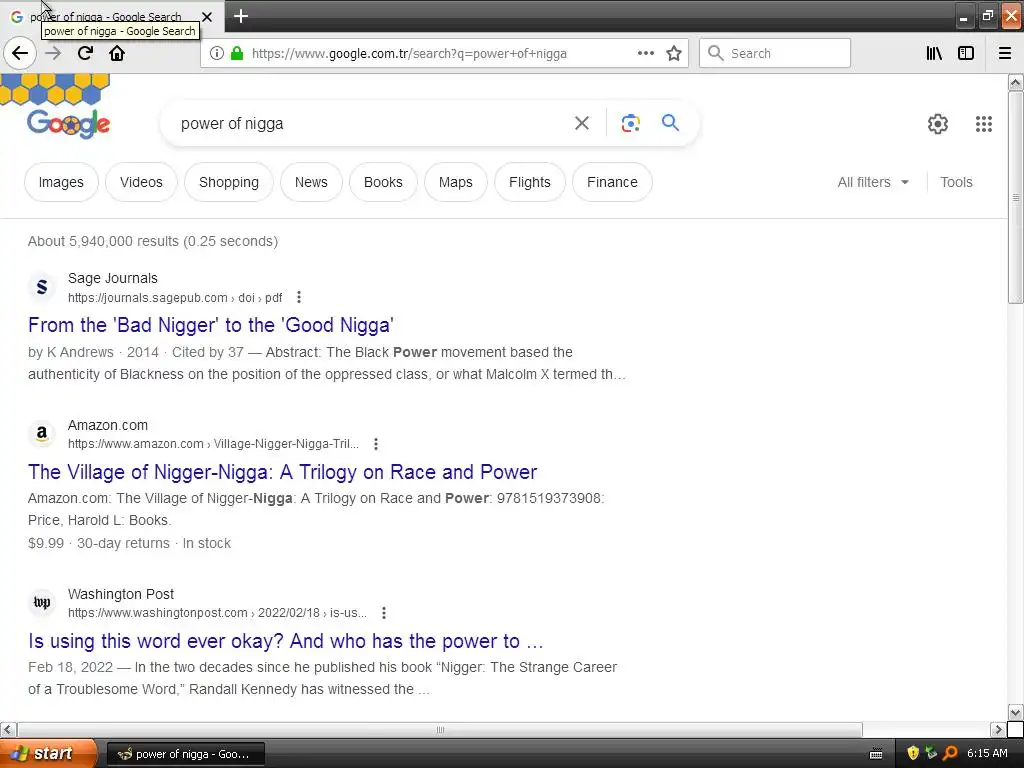Click the www.amazon.com URL breadcrumb
Viewport: 1024px width, 768px height.
point(214,444)
